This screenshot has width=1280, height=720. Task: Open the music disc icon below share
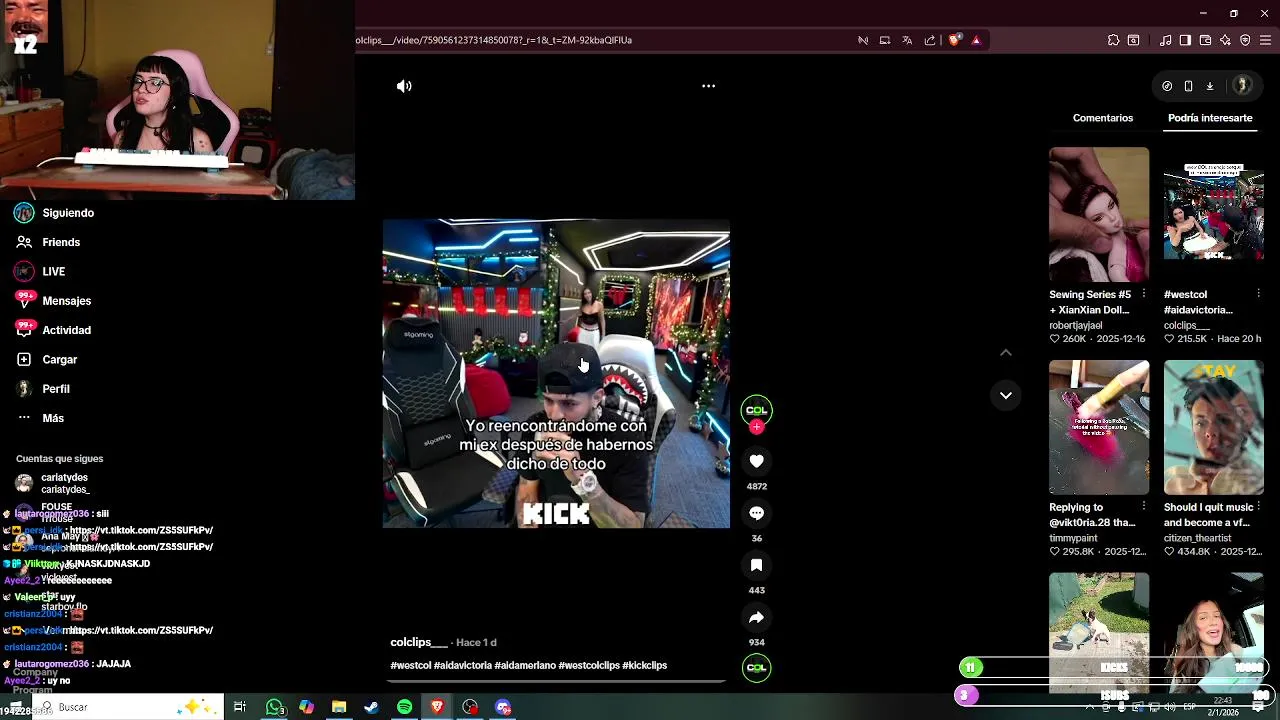pos(756,667)
